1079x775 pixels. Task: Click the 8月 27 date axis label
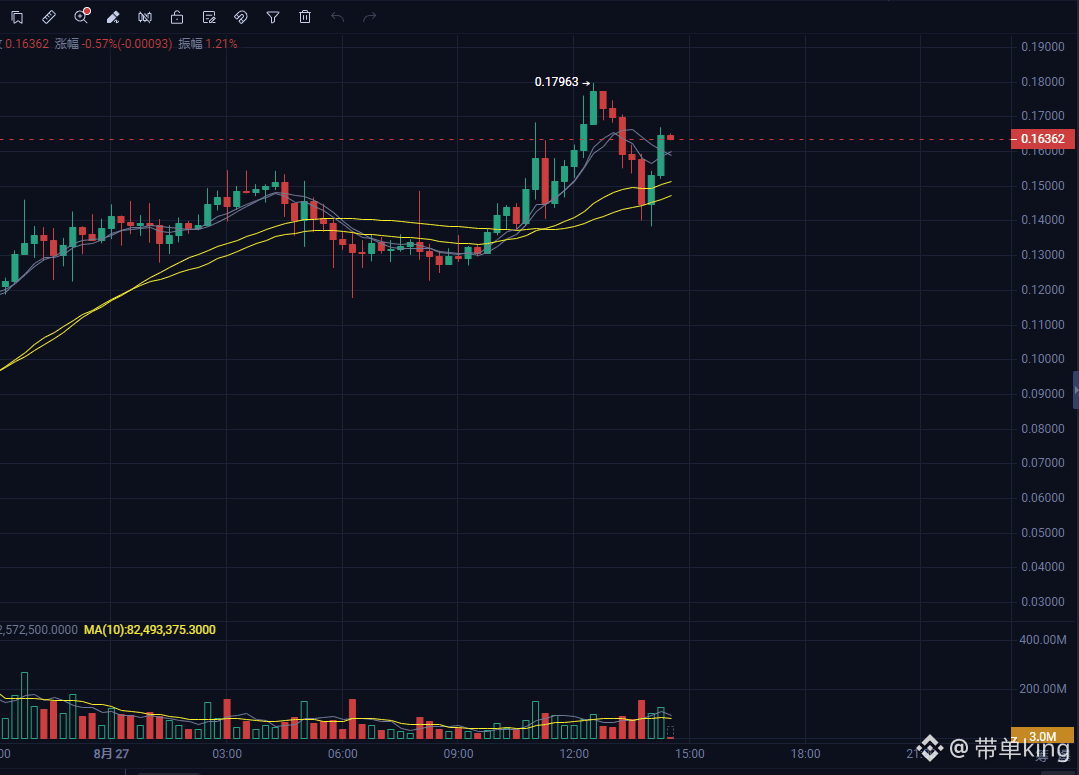(x=111, y=754)
